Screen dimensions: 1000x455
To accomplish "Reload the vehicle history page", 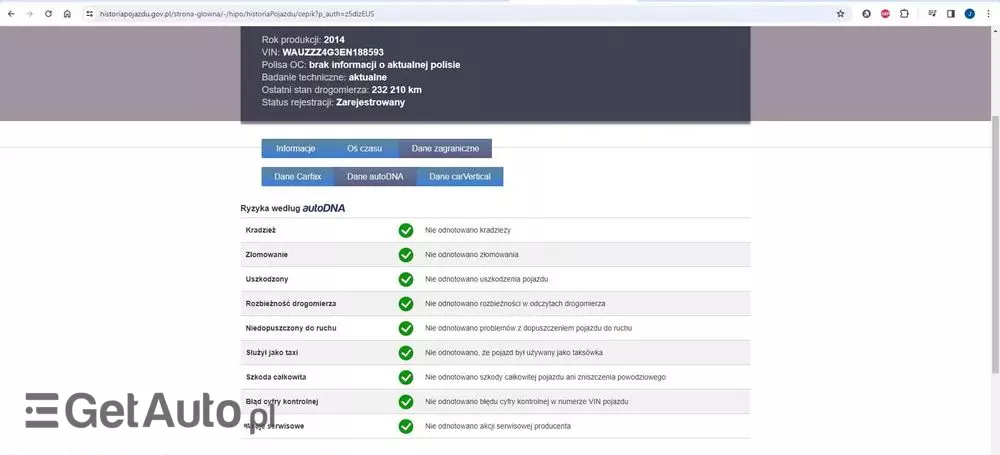I will pyautogui.click(x=47, y=14).
